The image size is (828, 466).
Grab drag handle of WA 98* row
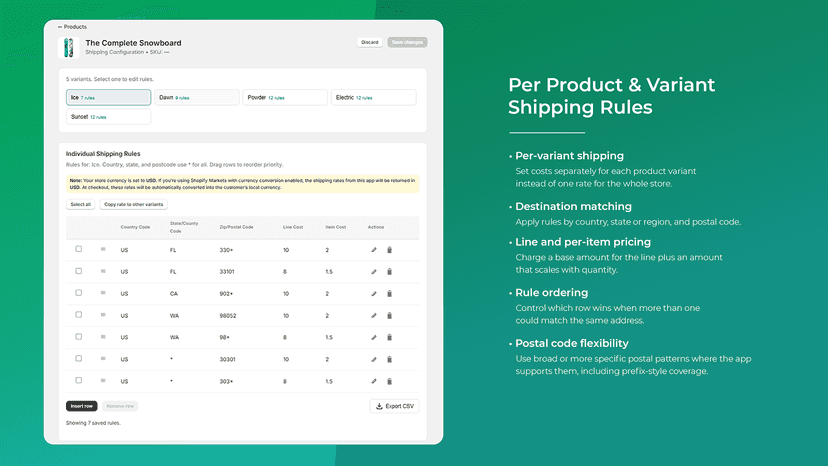click(x=103, y=337)
